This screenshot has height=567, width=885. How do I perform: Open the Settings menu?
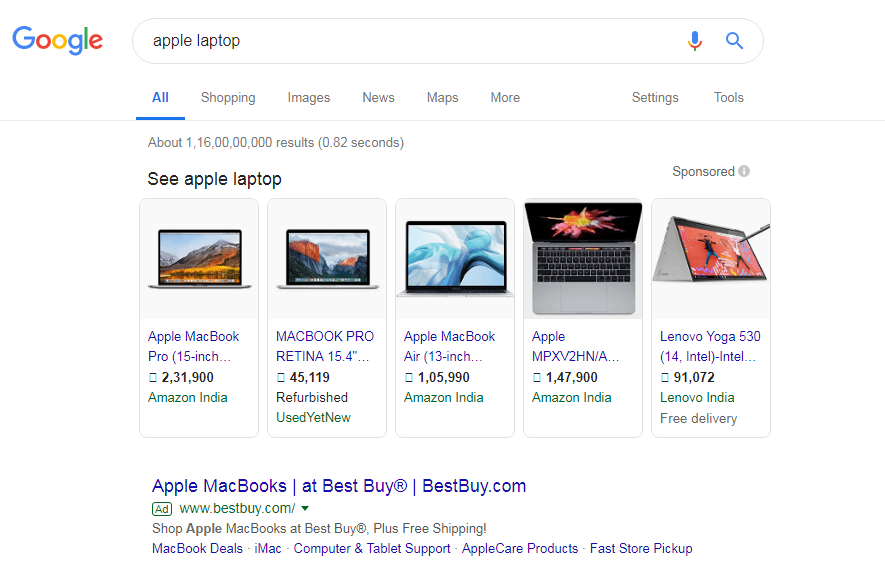655,97
